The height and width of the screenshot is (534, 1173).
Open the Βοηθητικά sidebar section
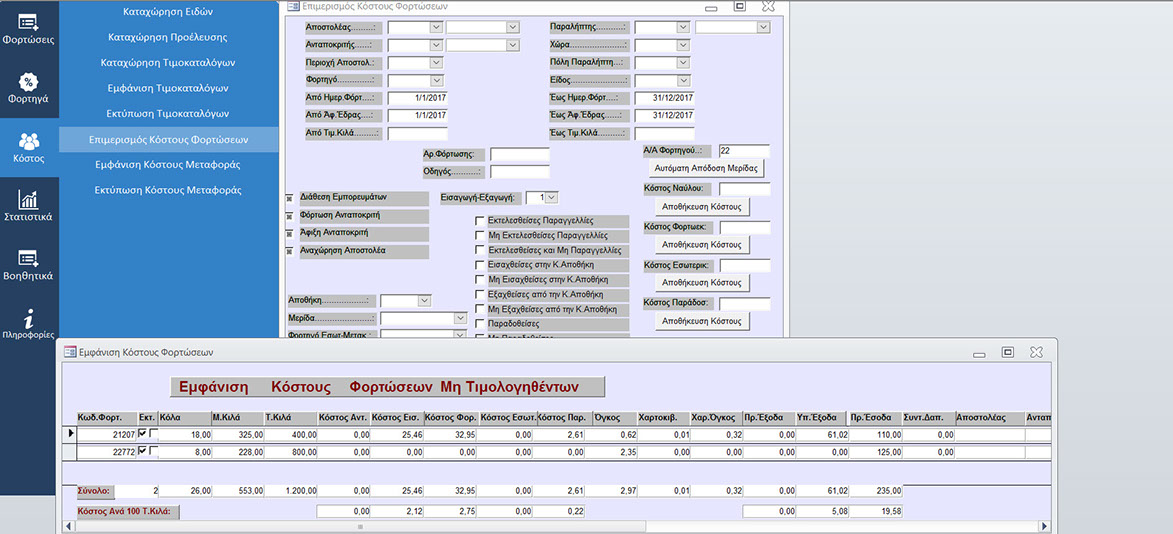click(28, 265)
